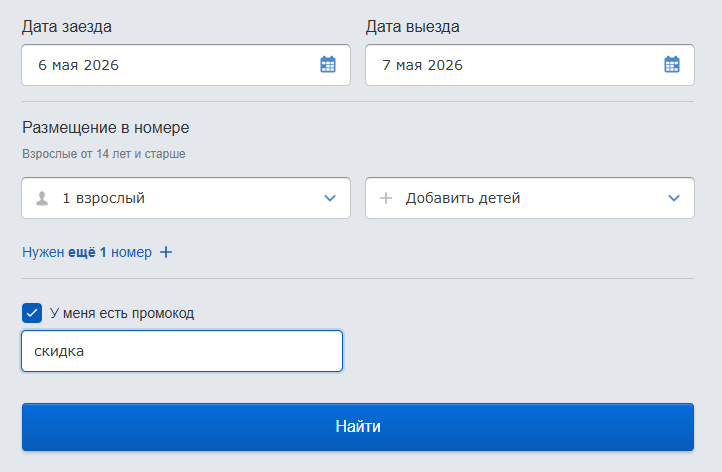
Task: Uncheck the "У меня есть промокод" checkbox
Action: click(32, 313)
